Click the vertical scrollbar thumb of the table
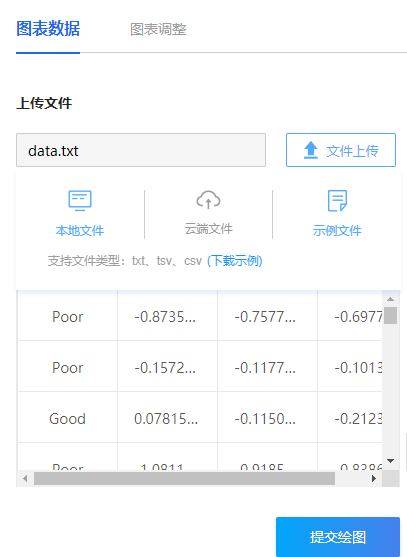 click(x=390, y=315)
